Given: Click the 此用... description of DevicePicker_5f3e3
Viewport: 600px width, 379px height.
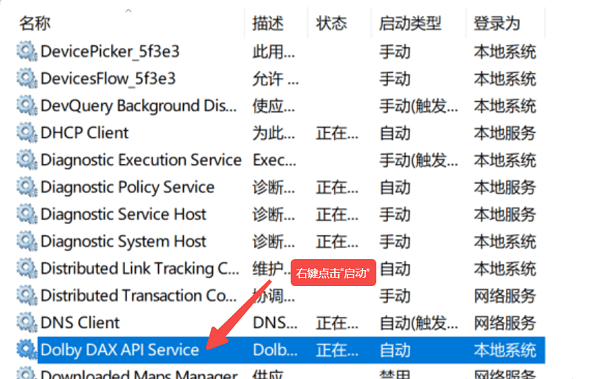Looking at the screenshot, I should [274, 52].
